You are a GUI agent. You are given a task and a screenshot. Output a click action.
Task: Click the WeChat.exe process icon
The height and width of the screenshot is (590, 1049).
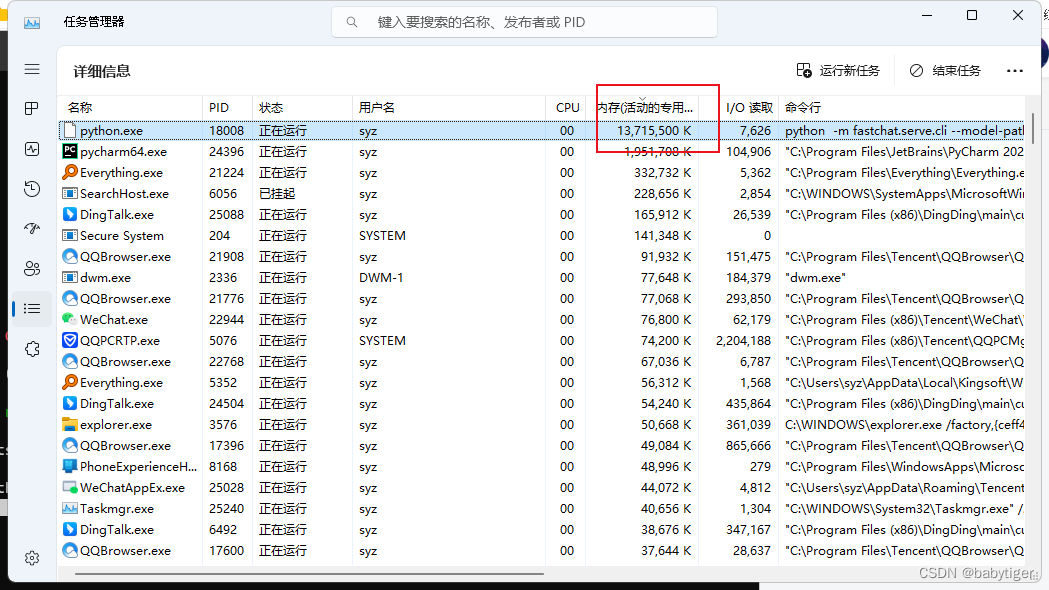[70, 320]
